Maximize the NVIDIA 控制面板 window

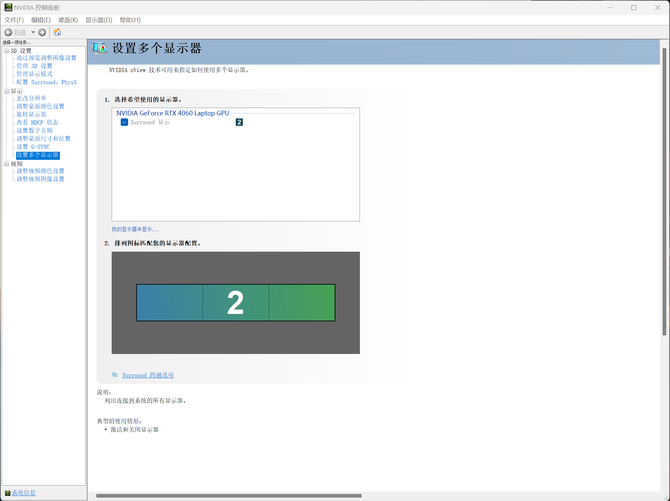634,8
